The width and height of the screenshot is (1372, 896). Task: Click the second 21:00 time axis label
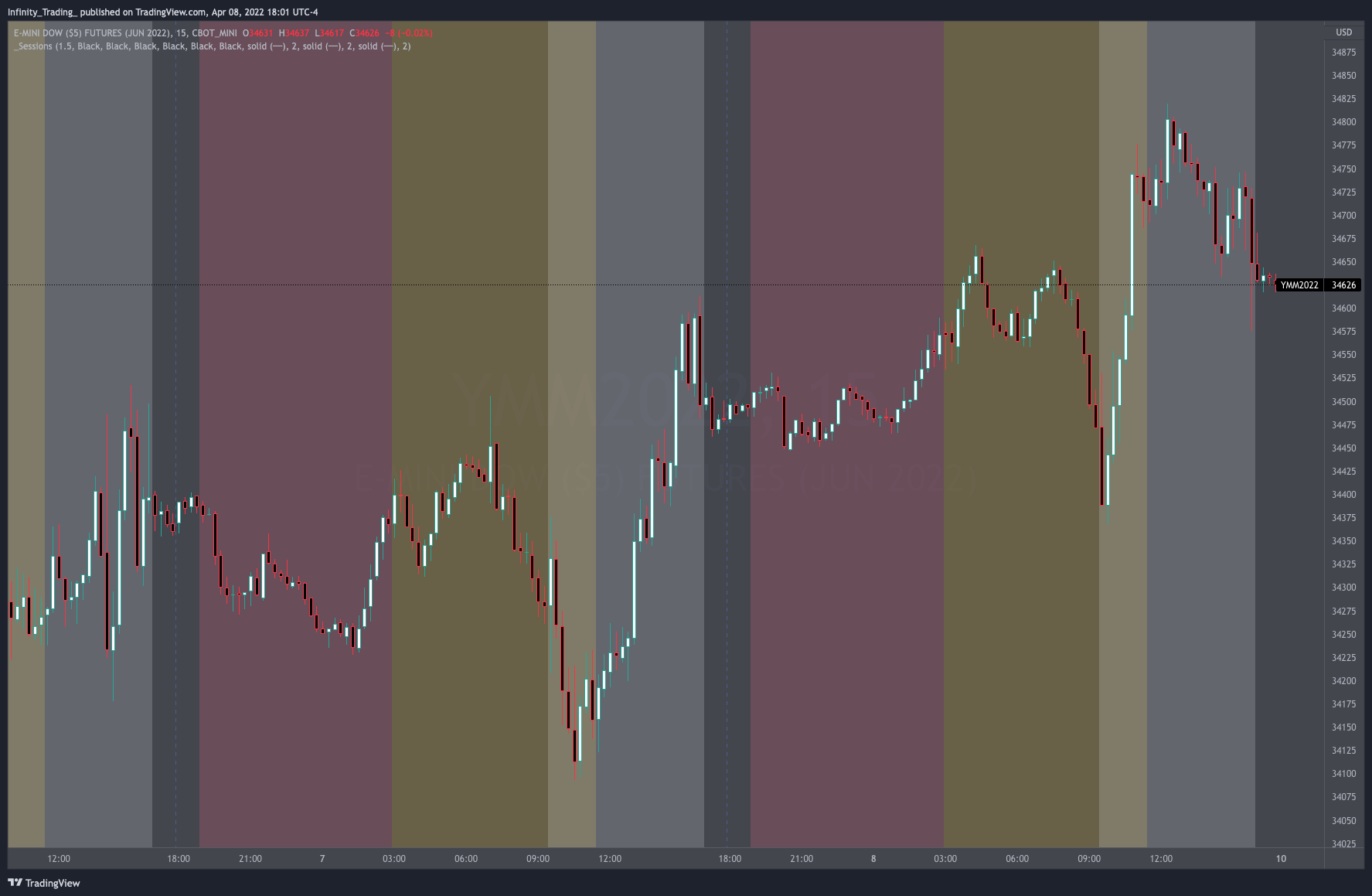(802, 859)
